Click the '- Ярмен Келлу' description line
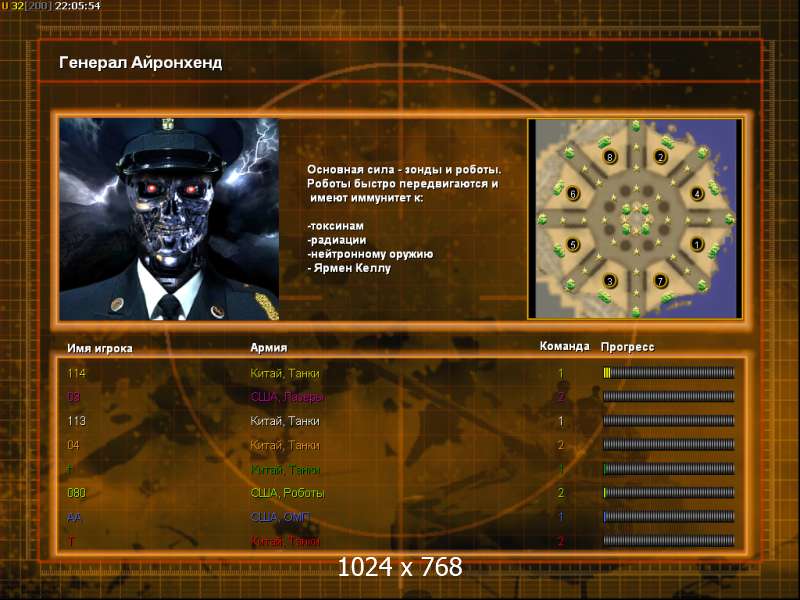Screen dimensions: 800x600 coord(349,268)
